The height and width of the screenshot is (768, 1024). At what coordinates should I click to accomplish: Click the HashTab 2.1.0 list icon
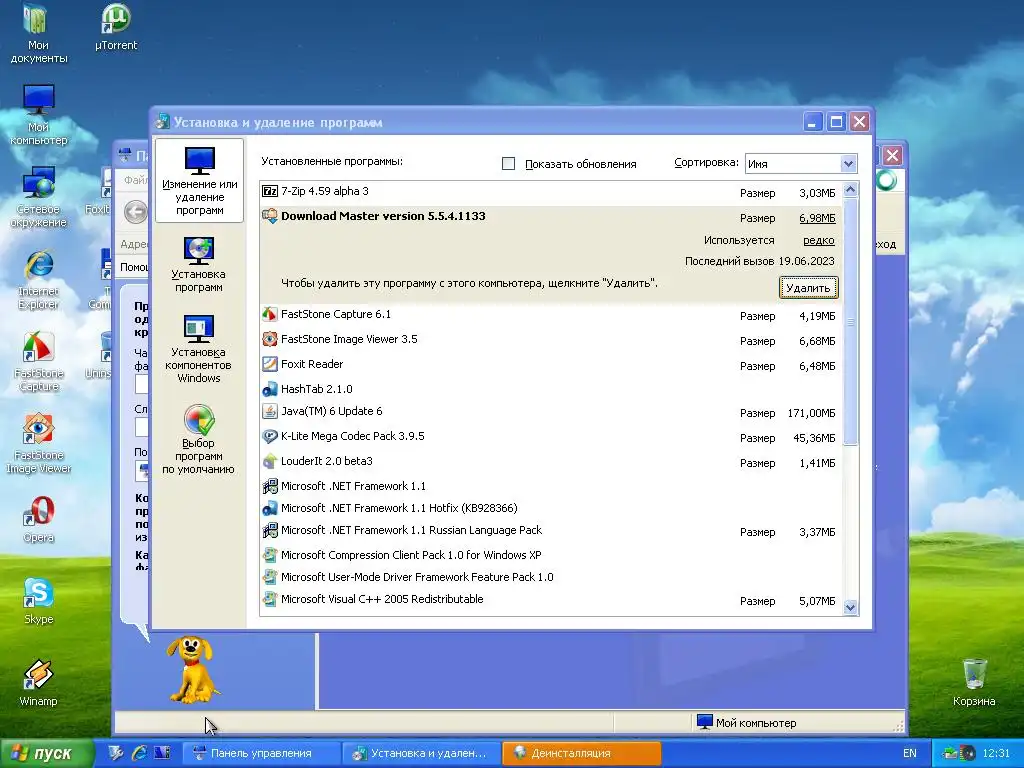(270, 389)
